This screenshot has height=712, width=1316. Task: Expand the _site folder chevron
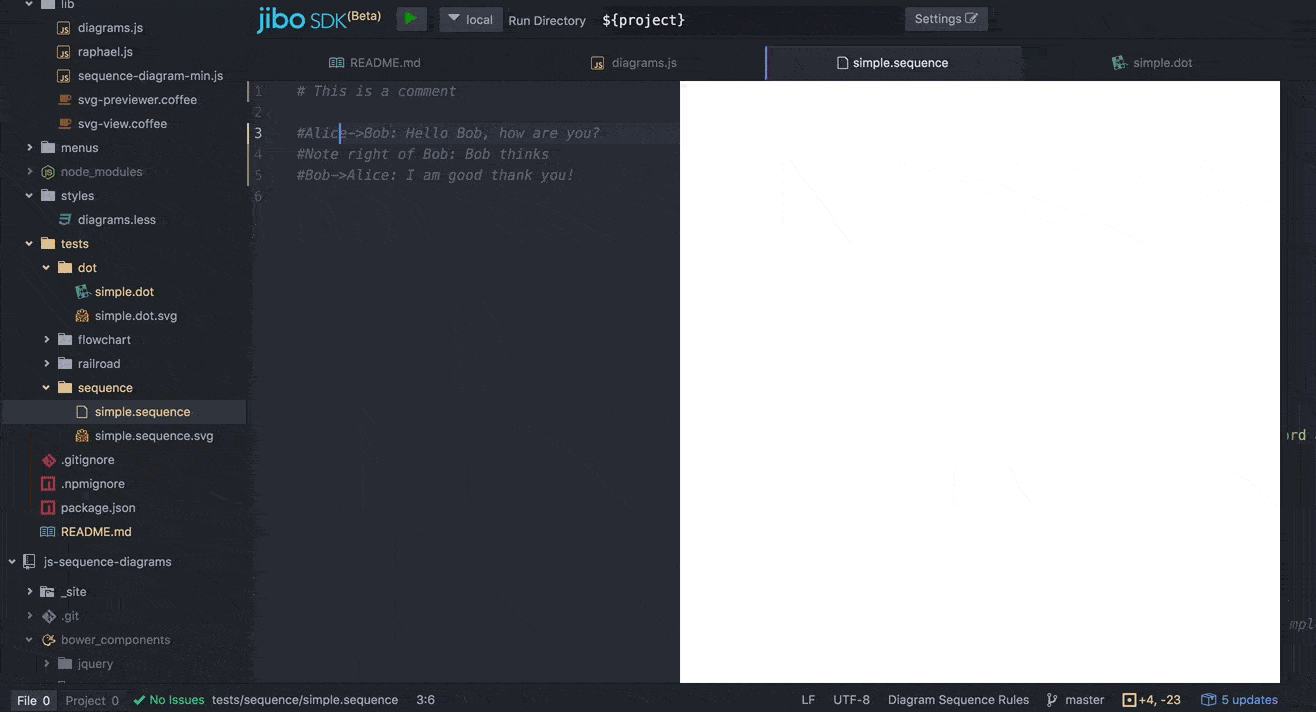pyautogui.click(x=30, y=592)
